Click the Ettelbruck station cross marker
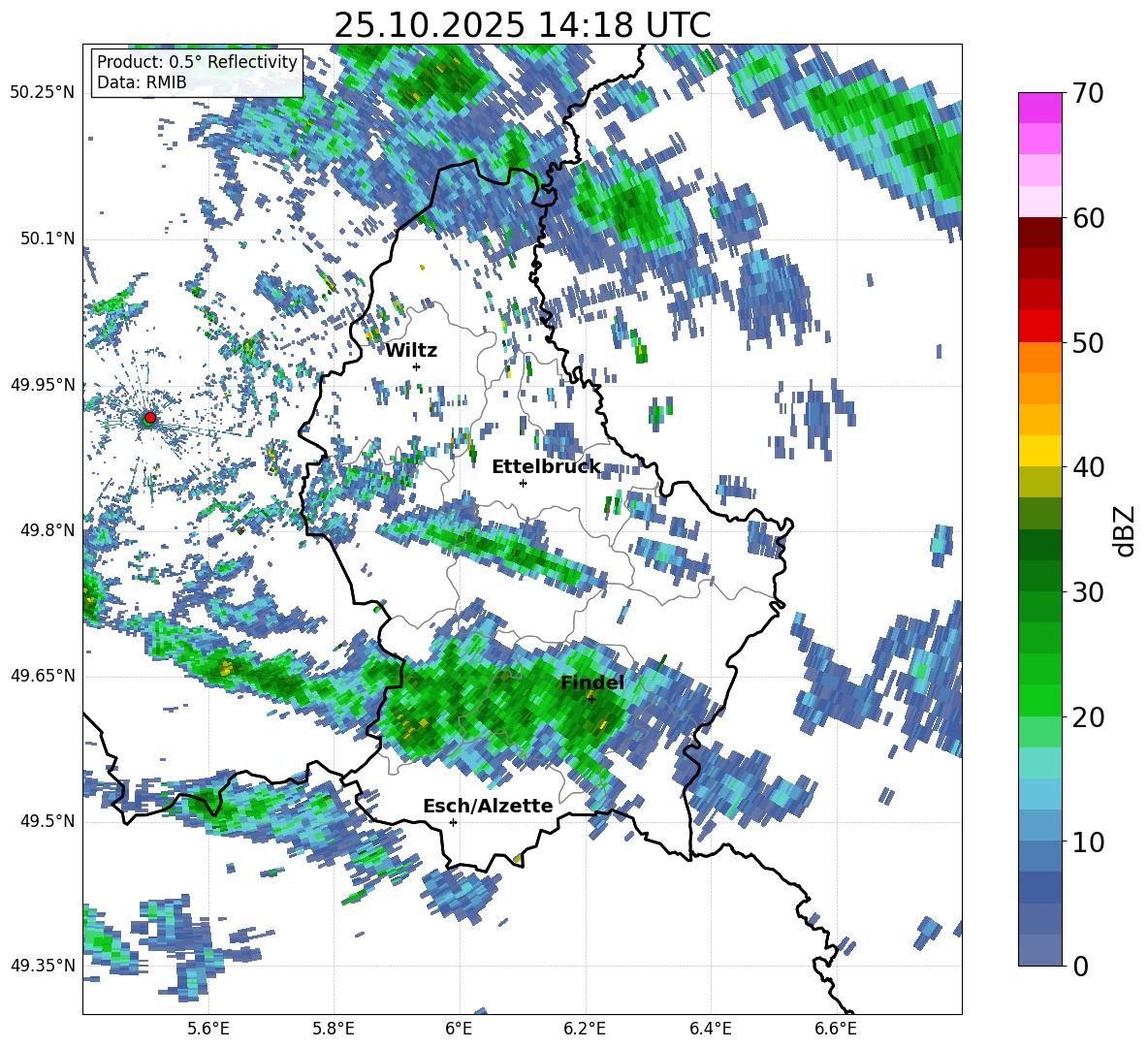 (523, 483)
